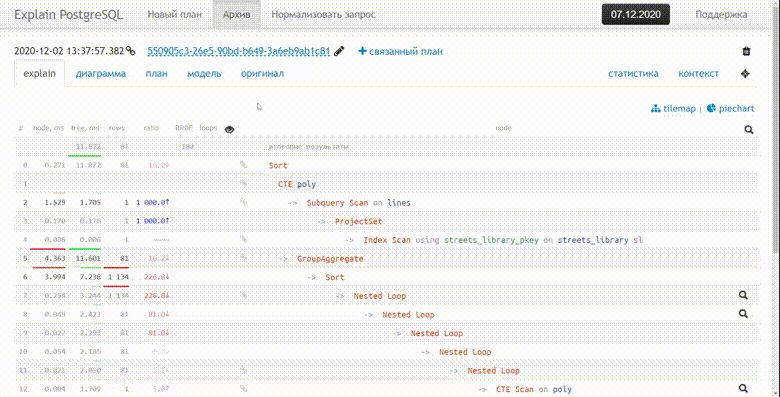780x397 pixels.
Task: Open plan ID link 550905c3-26e5
Action: click(239, 51)
